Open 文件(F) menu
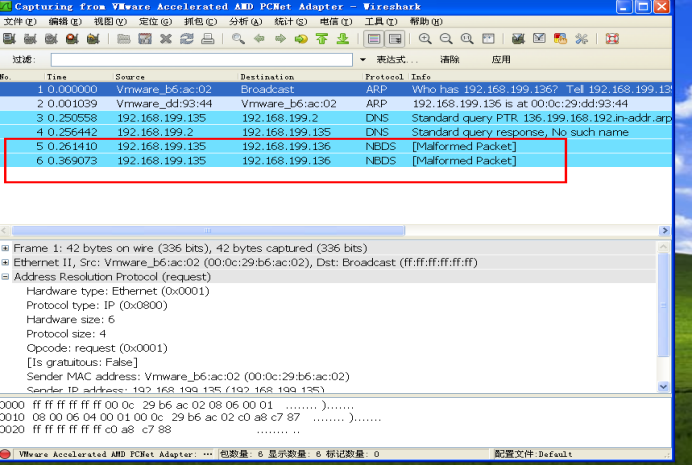Viewport: 692px width, 465px height. (20, 22)
